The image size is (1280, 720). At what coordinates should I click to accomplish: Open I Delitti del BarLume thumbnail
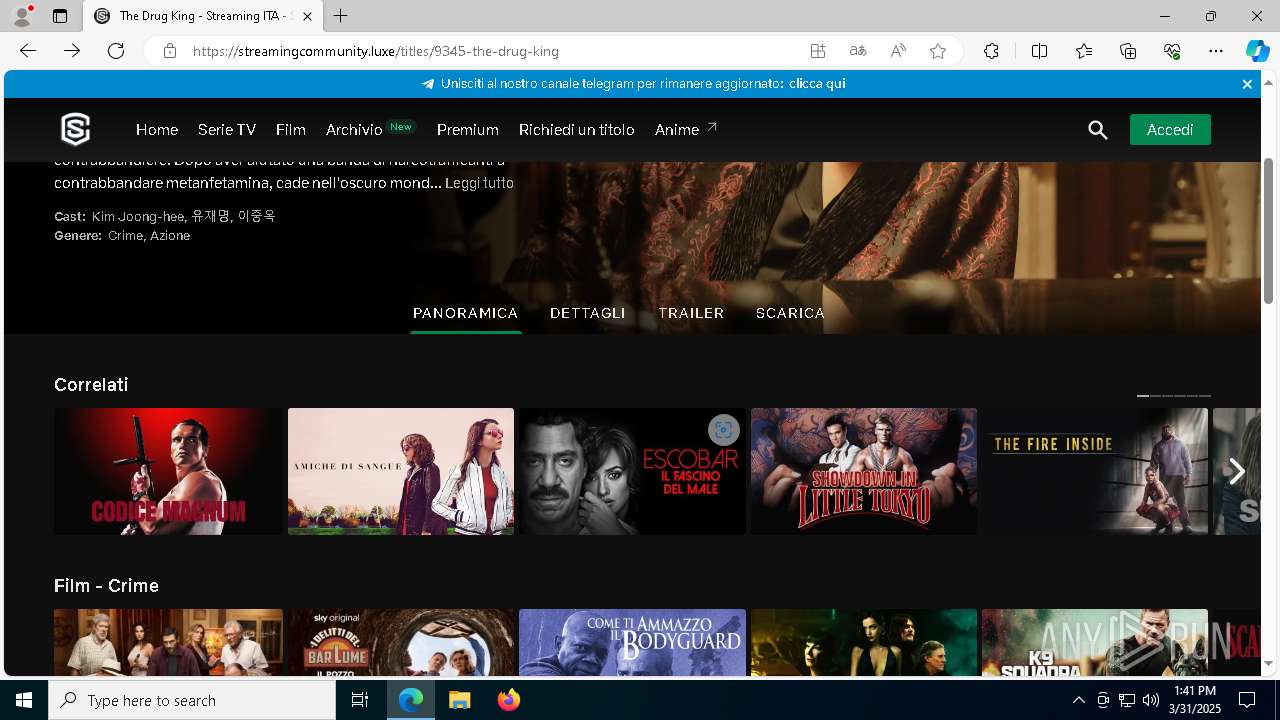401,643
